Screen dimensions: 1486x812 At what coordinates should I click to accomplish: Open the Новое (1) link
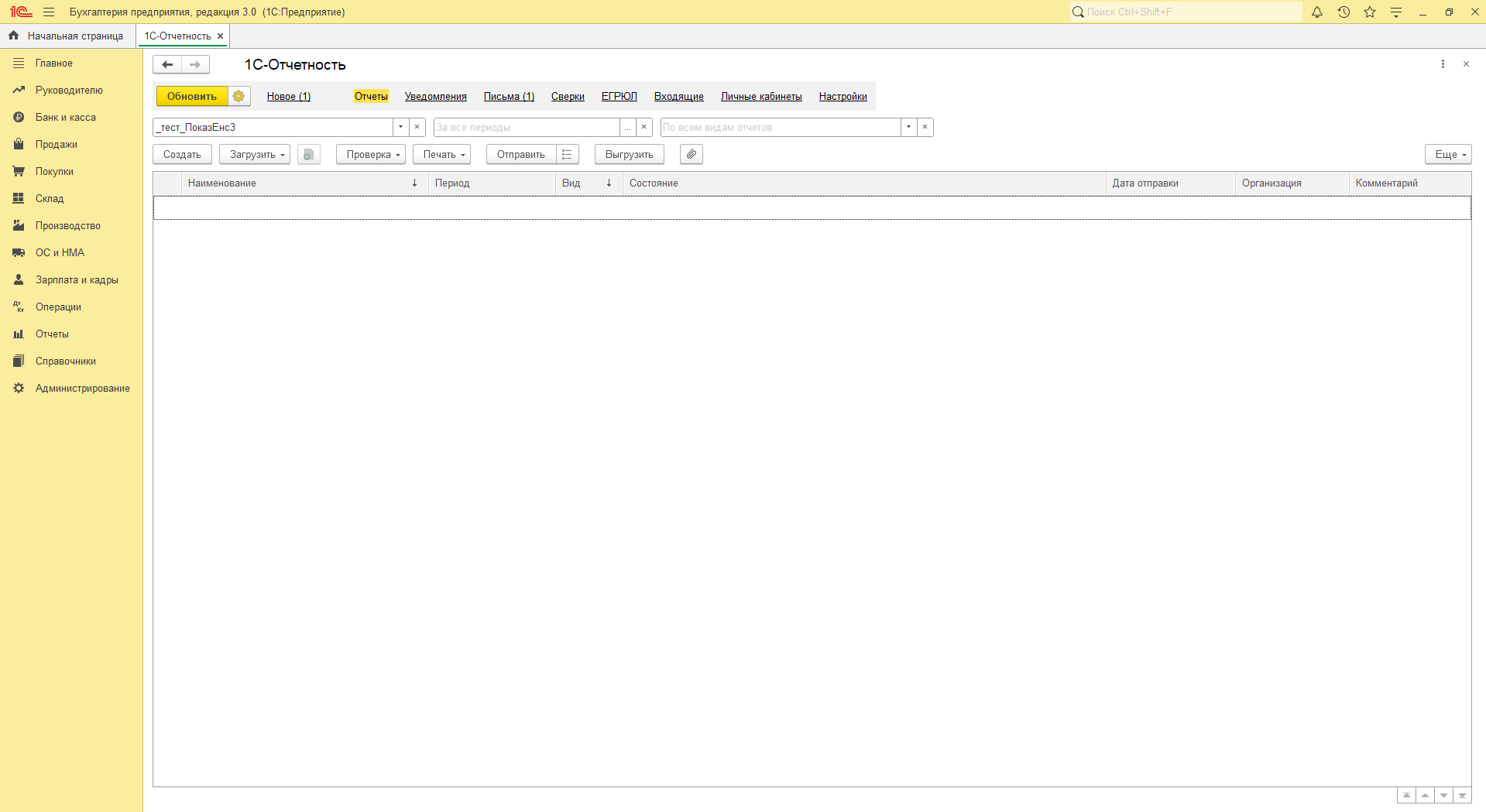[289, 96]
